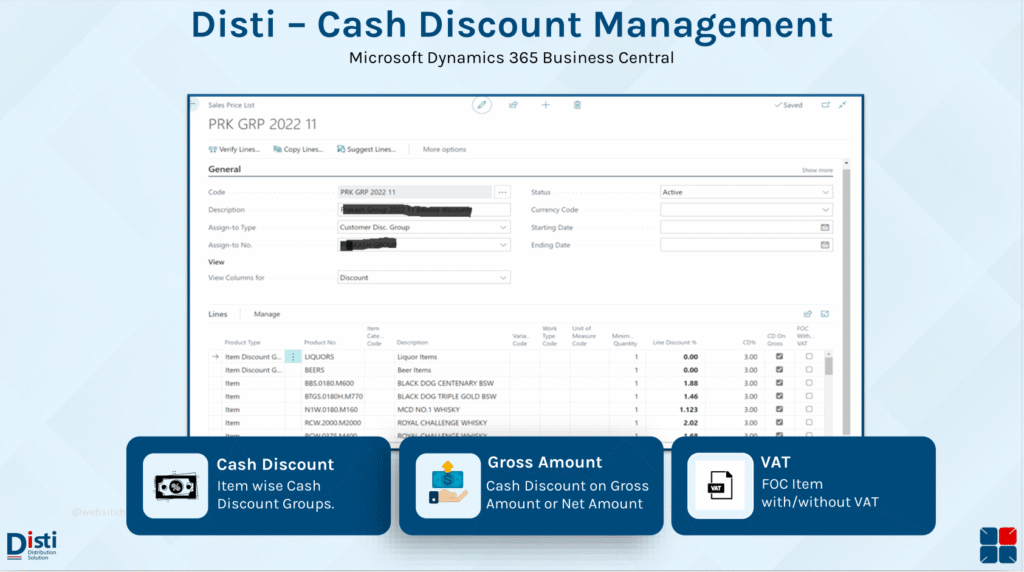
Task: Uncheck CD On Gross for BLACK DOG CENTENARY
Action: 779,383
